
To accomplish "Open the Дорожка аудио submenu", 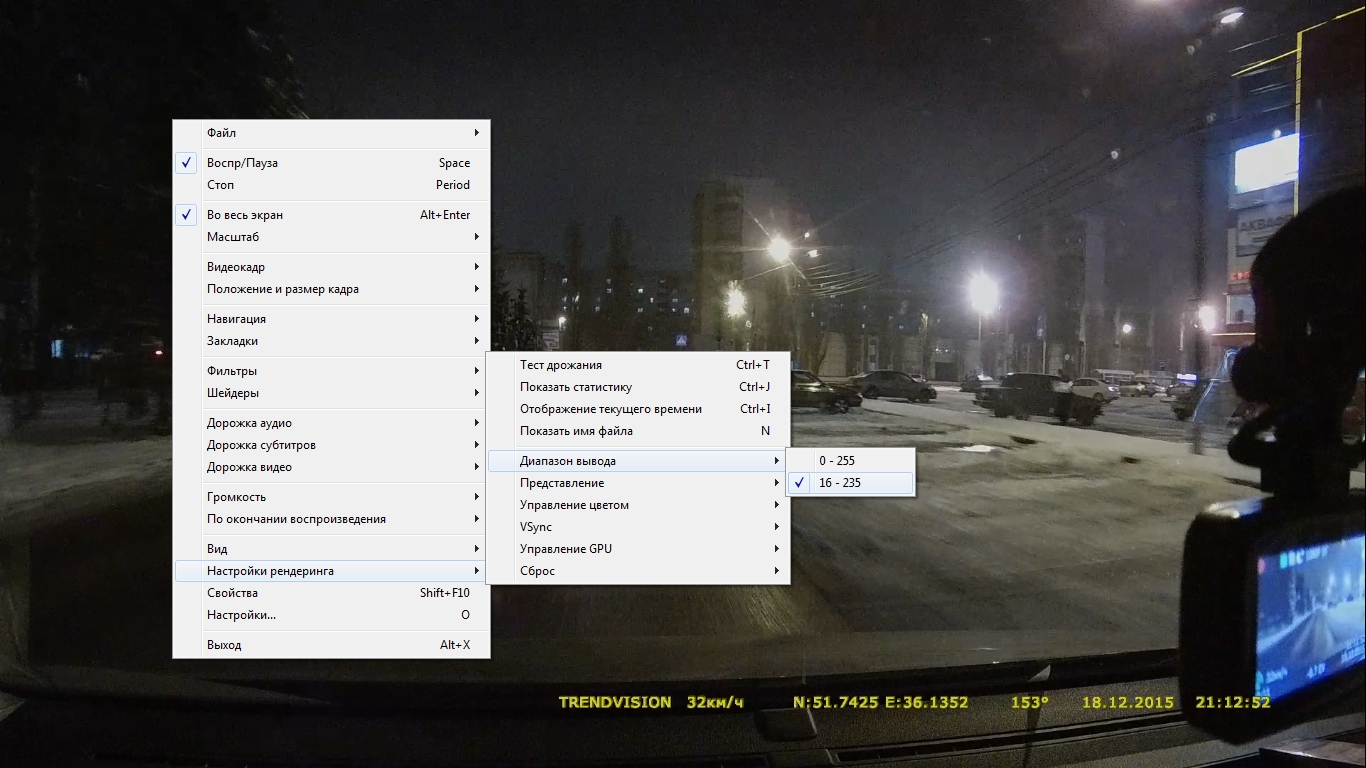I will point(249,423).
